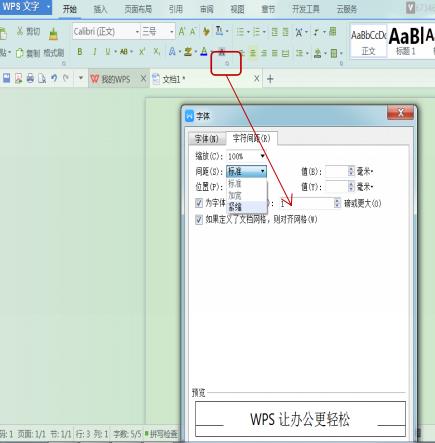Screen dimensions: 435x443
Task: Open the 开始 ribbon tab
Action: [x=70, y=9]
